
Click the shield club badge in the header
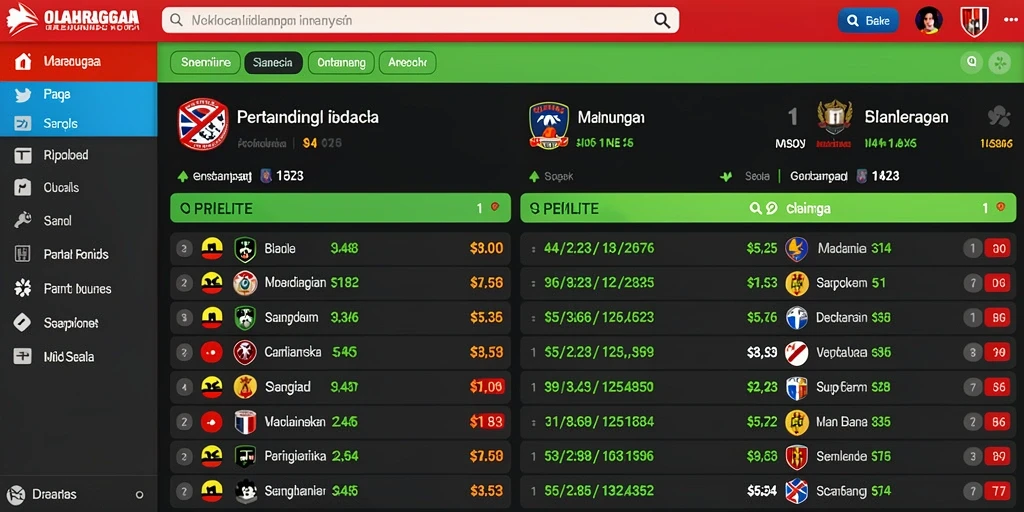pyautogui.click(x=974, y=21)
